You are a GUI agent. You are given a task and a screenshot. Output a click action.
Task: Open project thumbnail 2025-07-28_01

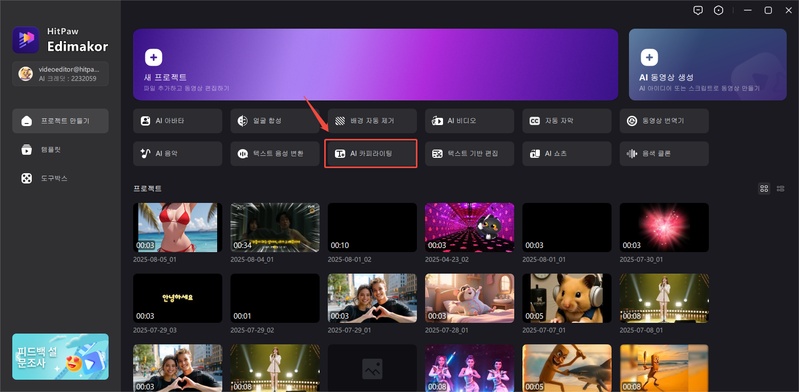coord(469,298)
